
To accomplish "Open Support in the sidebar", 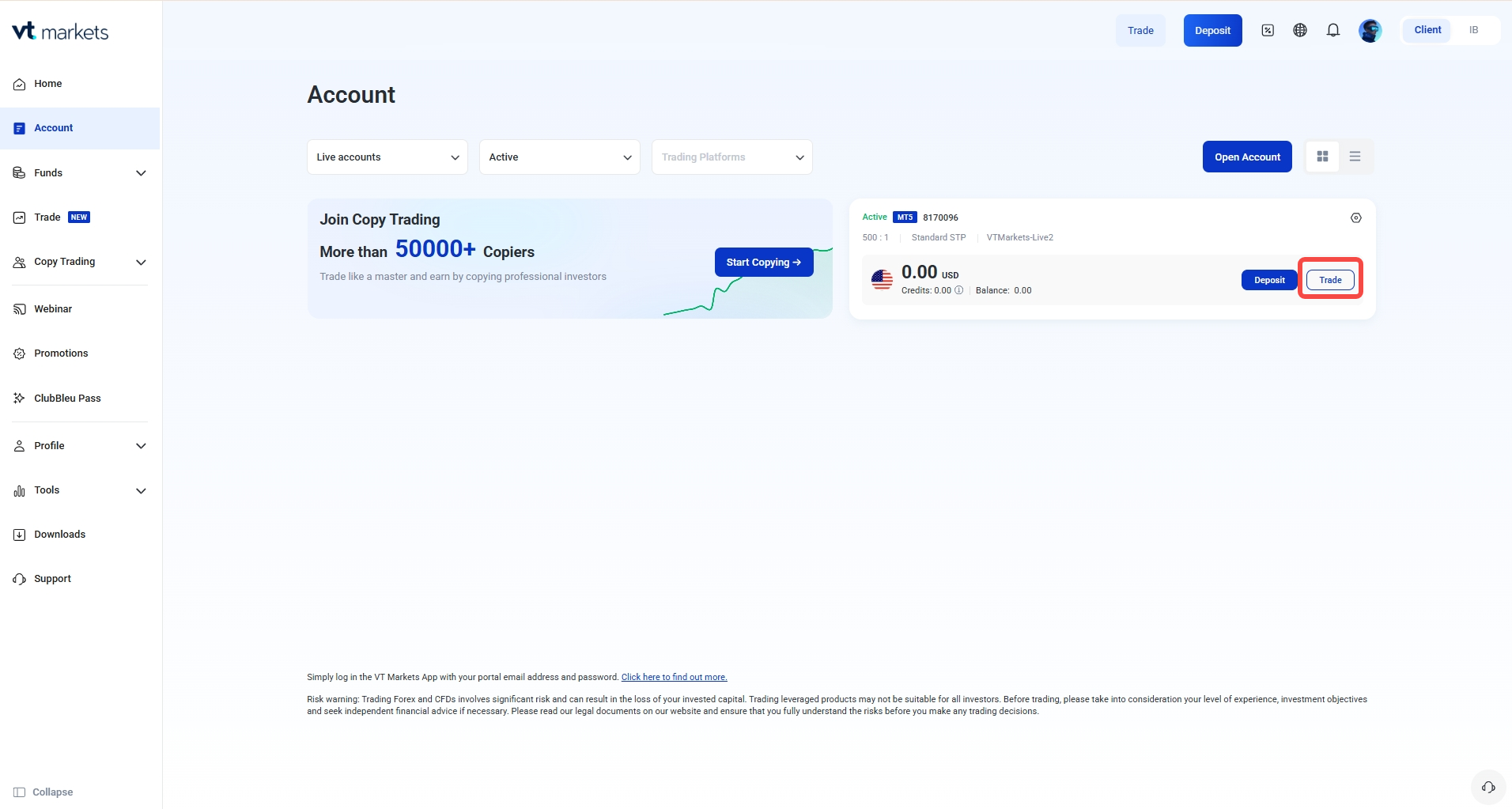I will coord(80,579).
